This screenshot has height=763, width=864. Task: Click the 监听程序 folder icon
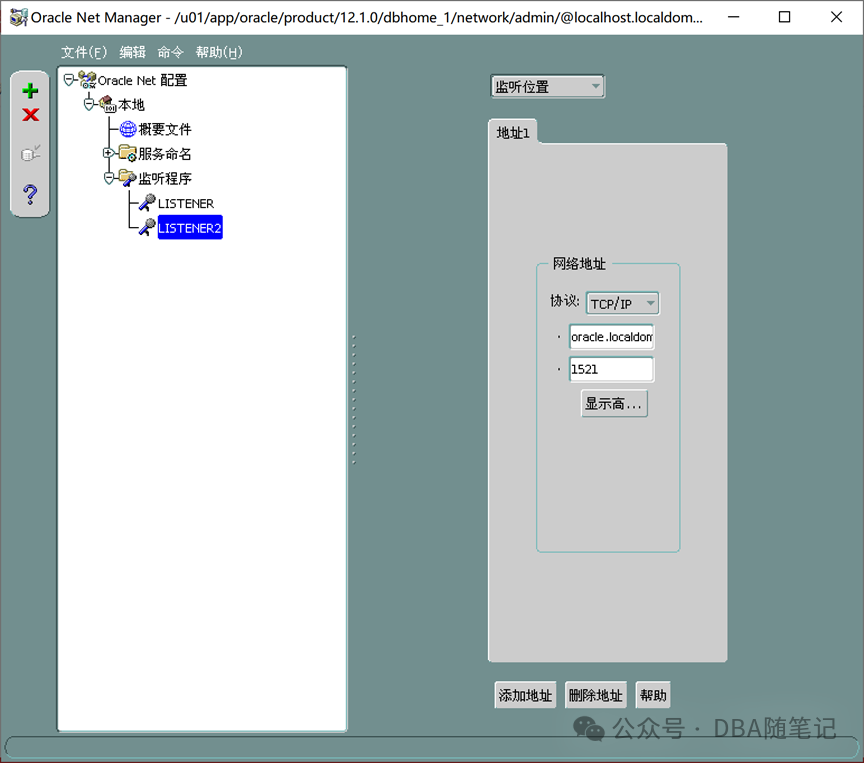pyautogui.click(x=127, y=178)
